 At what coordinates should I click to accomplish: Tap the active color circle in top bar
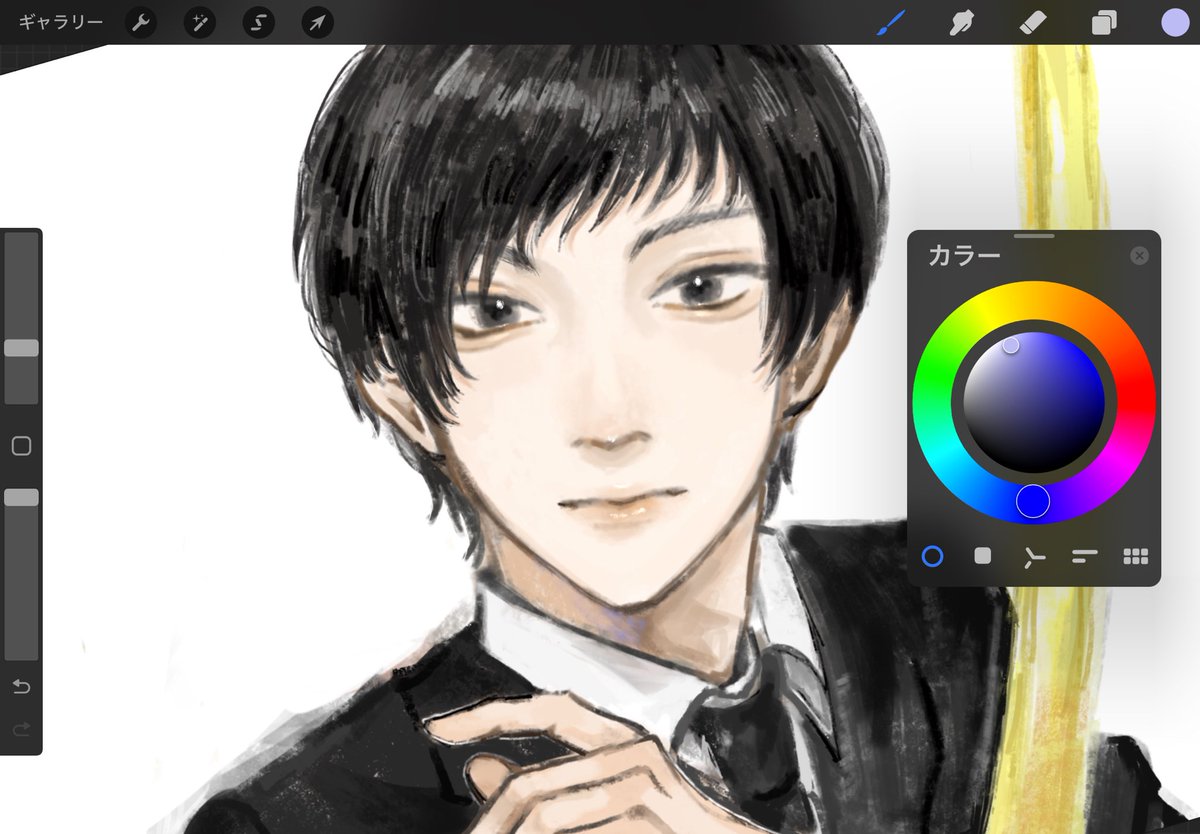(1176, 22)
